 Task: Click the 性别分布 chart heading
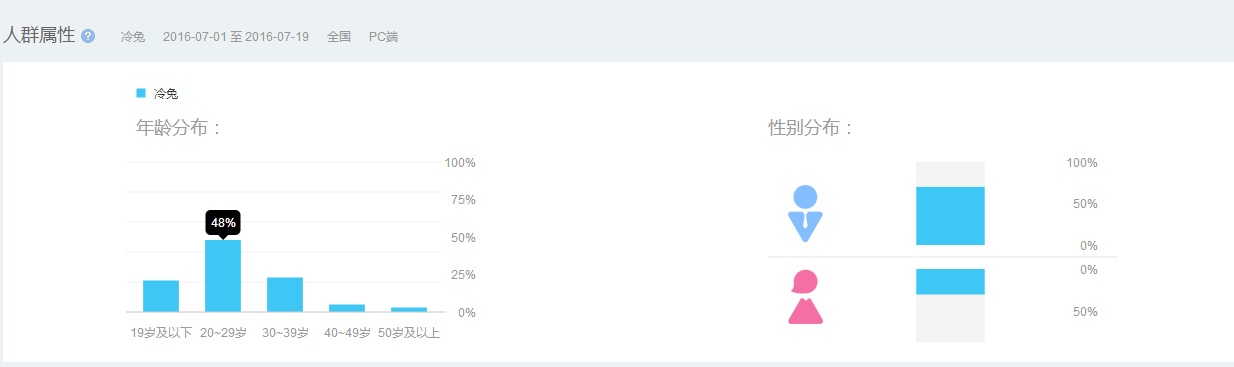[x=811, y=127]
